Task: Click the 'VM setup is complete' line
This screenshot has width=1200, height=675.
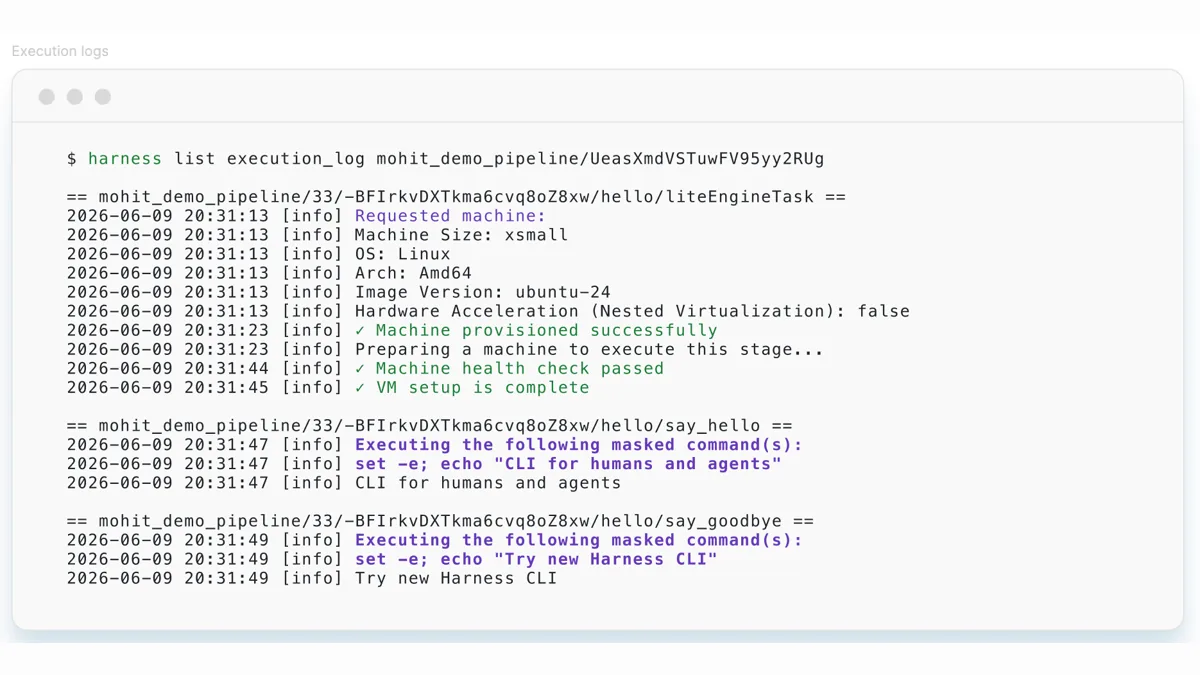Action: coord(328,387)
